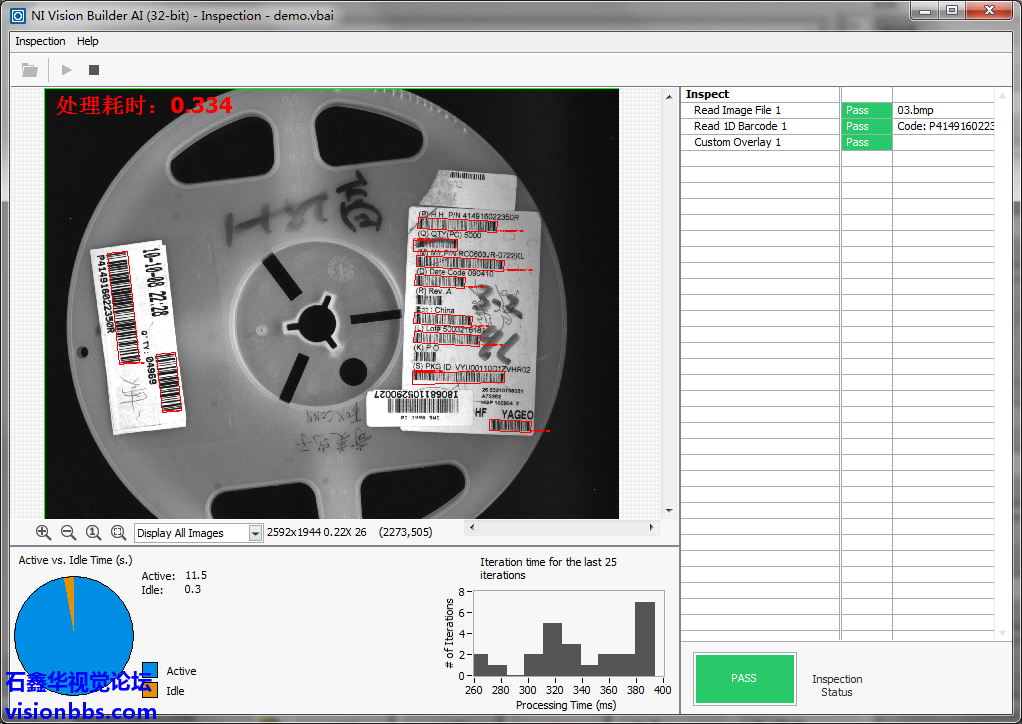Viewport: 1022px width, 724px height.
Task: Maximize the Vision Builder window
Action: (952, 10)
